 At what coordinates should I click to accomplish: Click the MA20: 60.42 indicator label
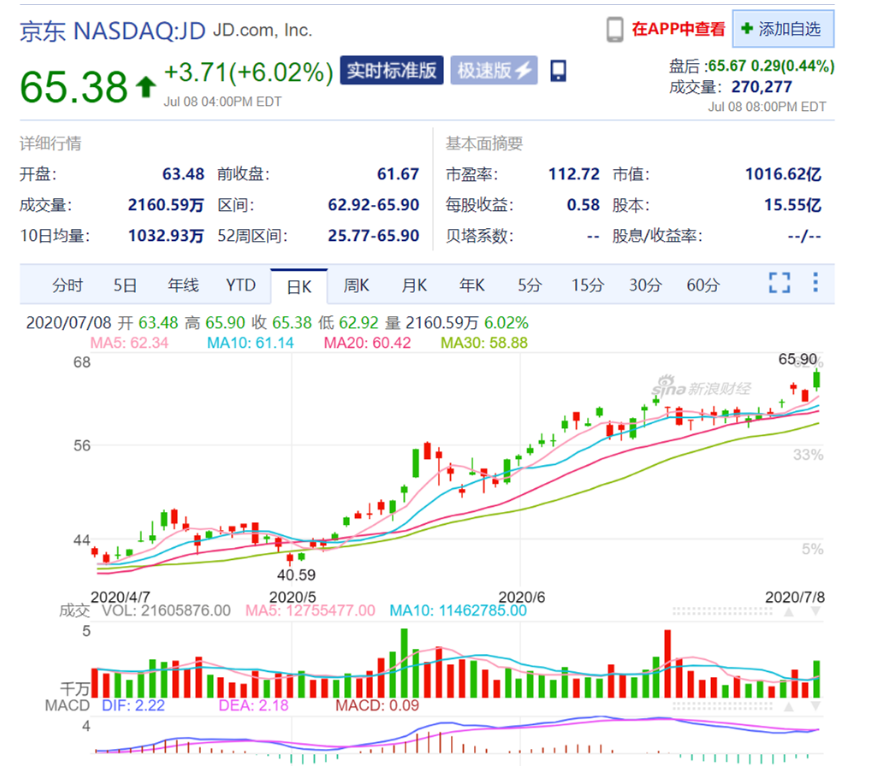(x=367, y=343)
